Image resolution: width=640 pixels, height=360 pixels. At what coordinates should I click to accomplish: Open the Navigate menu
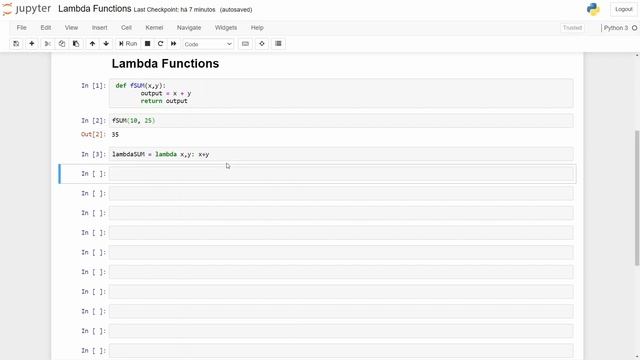(189, 28)
